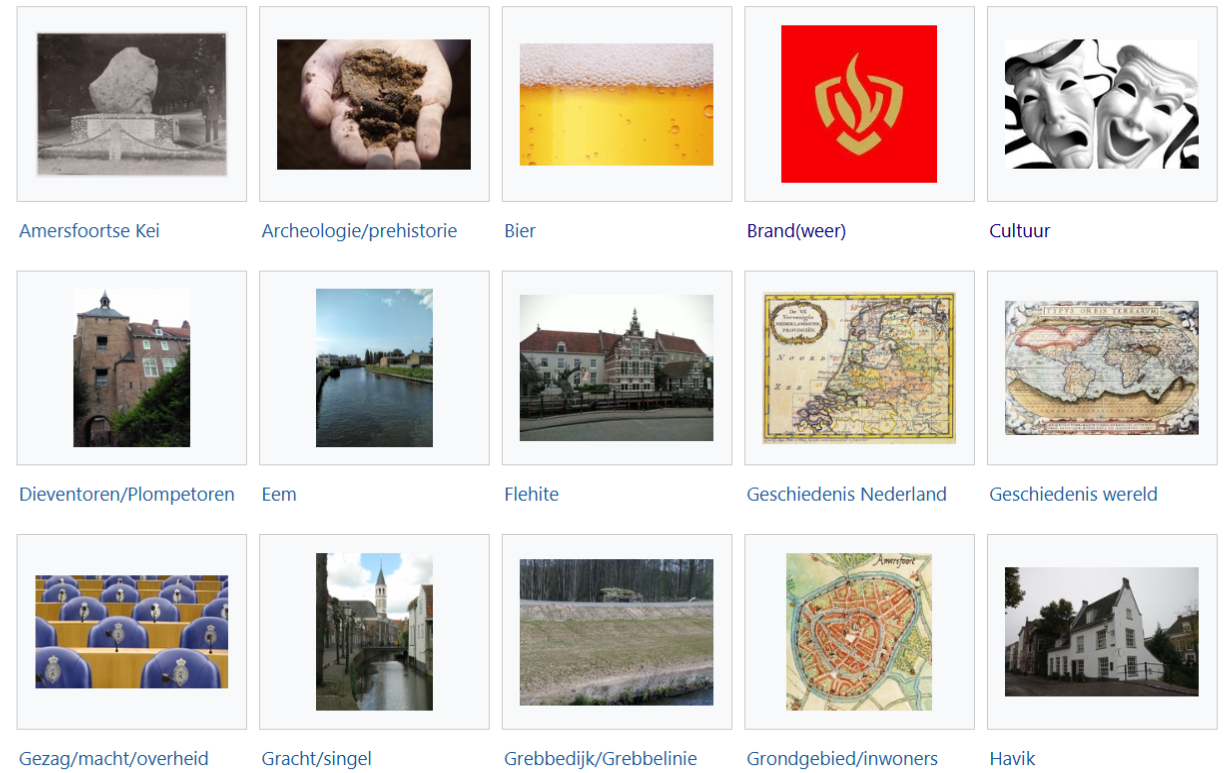1232x773 pixels.
Task: Open the Geschiedenis Nederland link
Action: click(x=846, y=494)
